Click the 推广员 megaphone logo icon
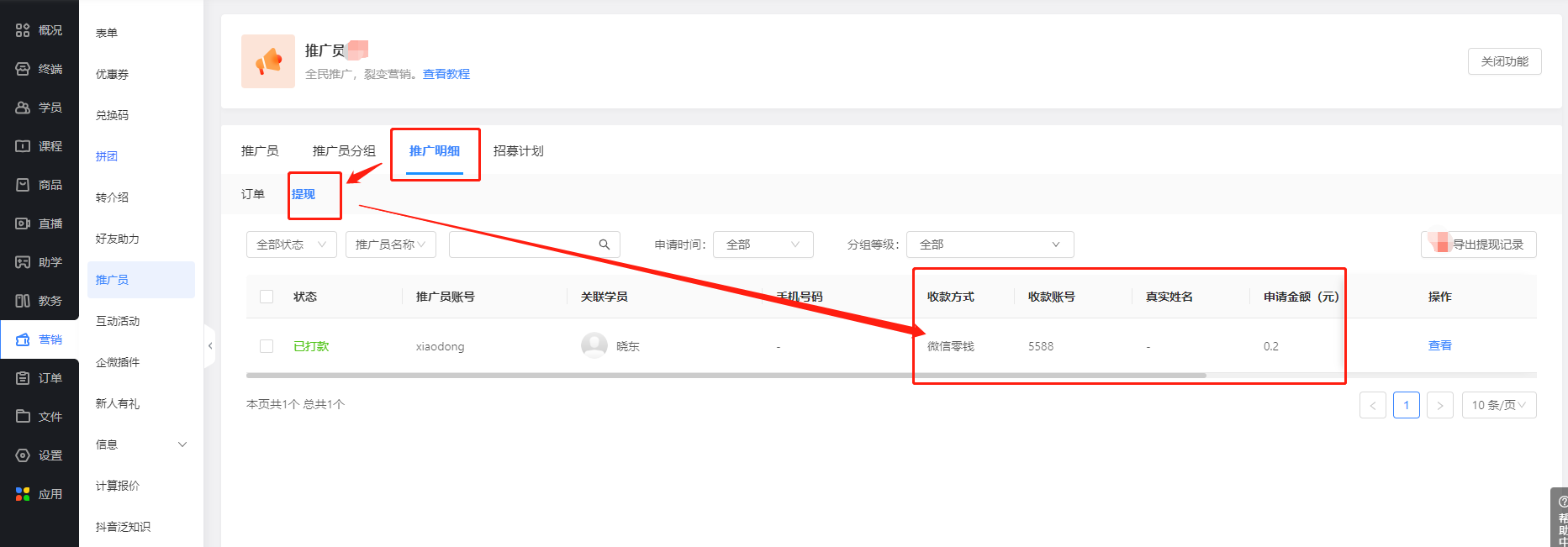Image resolution: width=1568 pixels, height=547 pixels. (268, 61)
